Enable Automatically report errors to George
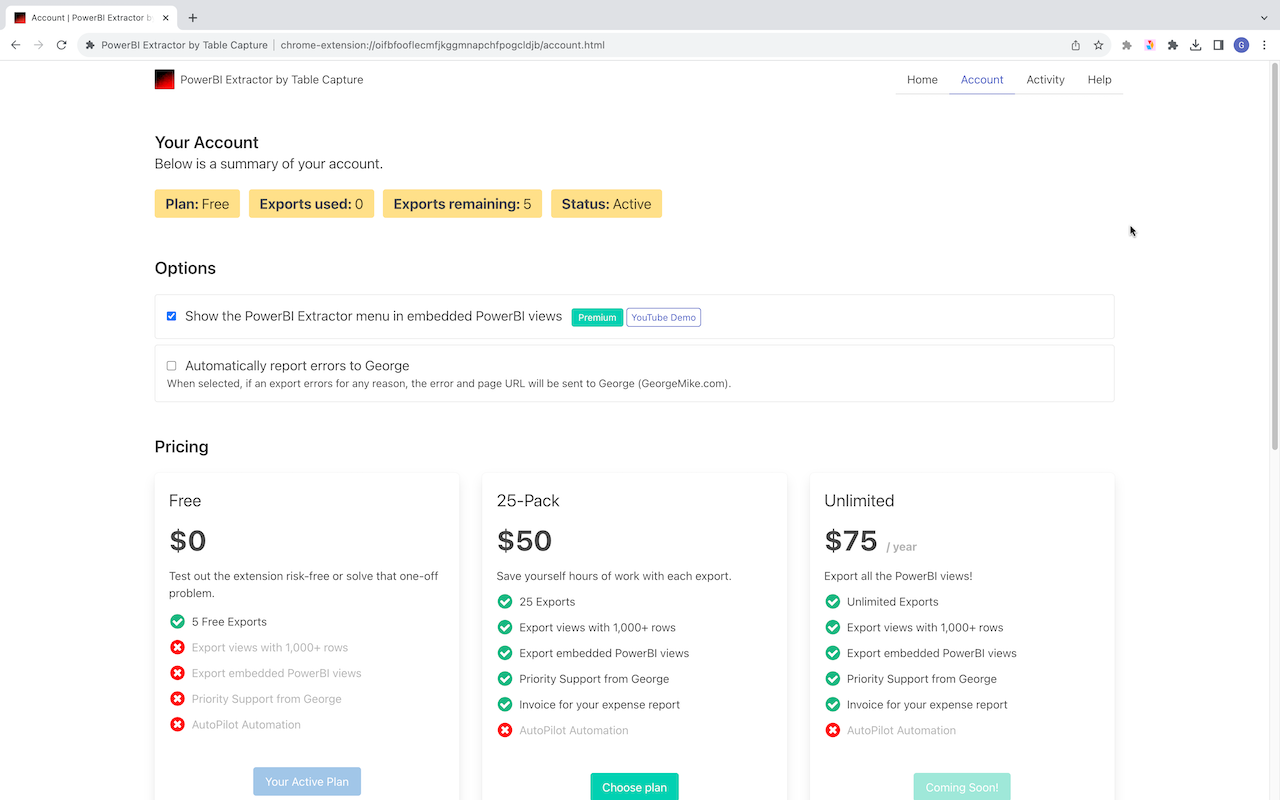The image size is (1280, 800). 171,366
